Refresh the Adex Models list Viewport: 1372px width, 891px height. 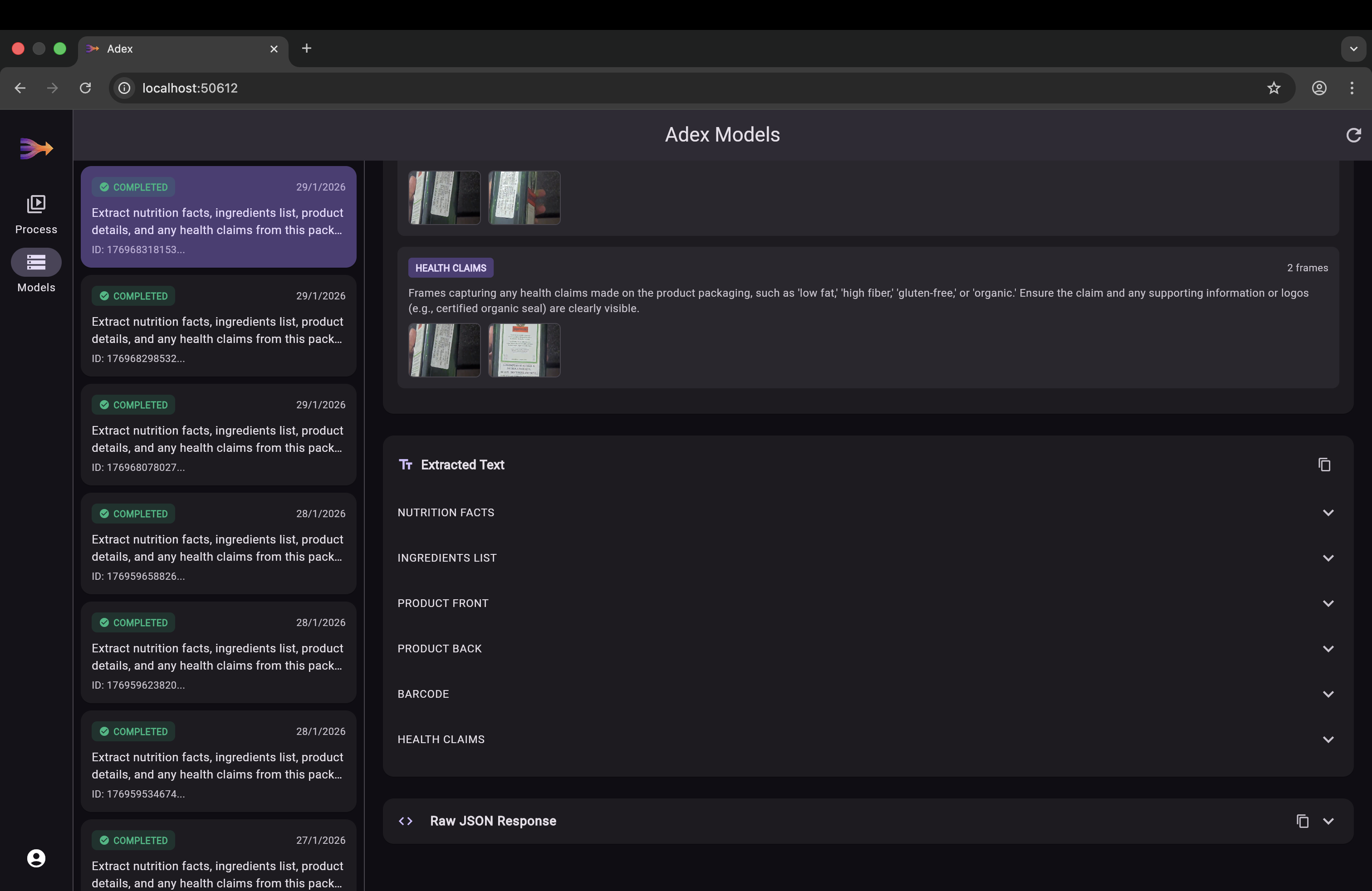[1353, 135]
